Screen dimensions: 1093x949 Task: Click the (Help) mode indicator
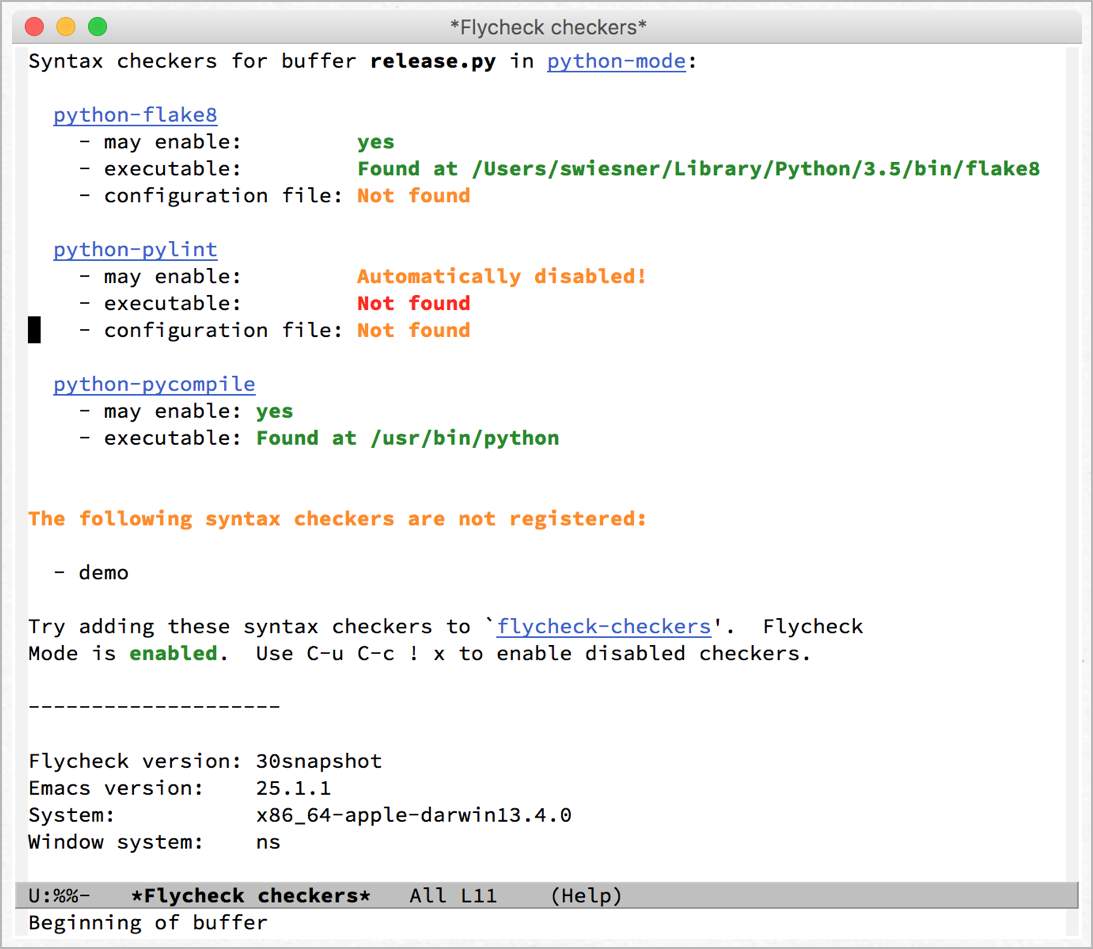586,896
